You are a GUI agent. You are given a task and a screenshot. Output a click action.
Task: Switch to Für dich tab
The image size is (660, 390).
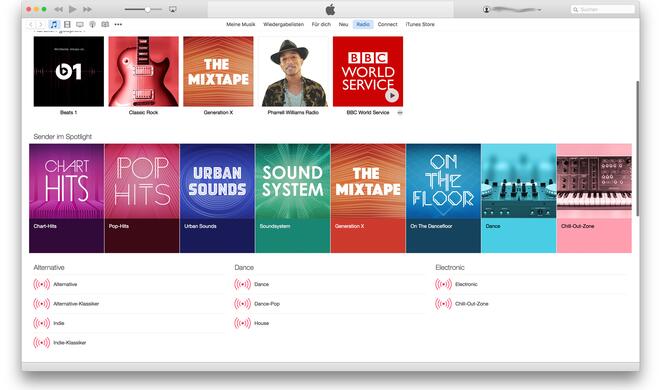[x=321, y=24]
